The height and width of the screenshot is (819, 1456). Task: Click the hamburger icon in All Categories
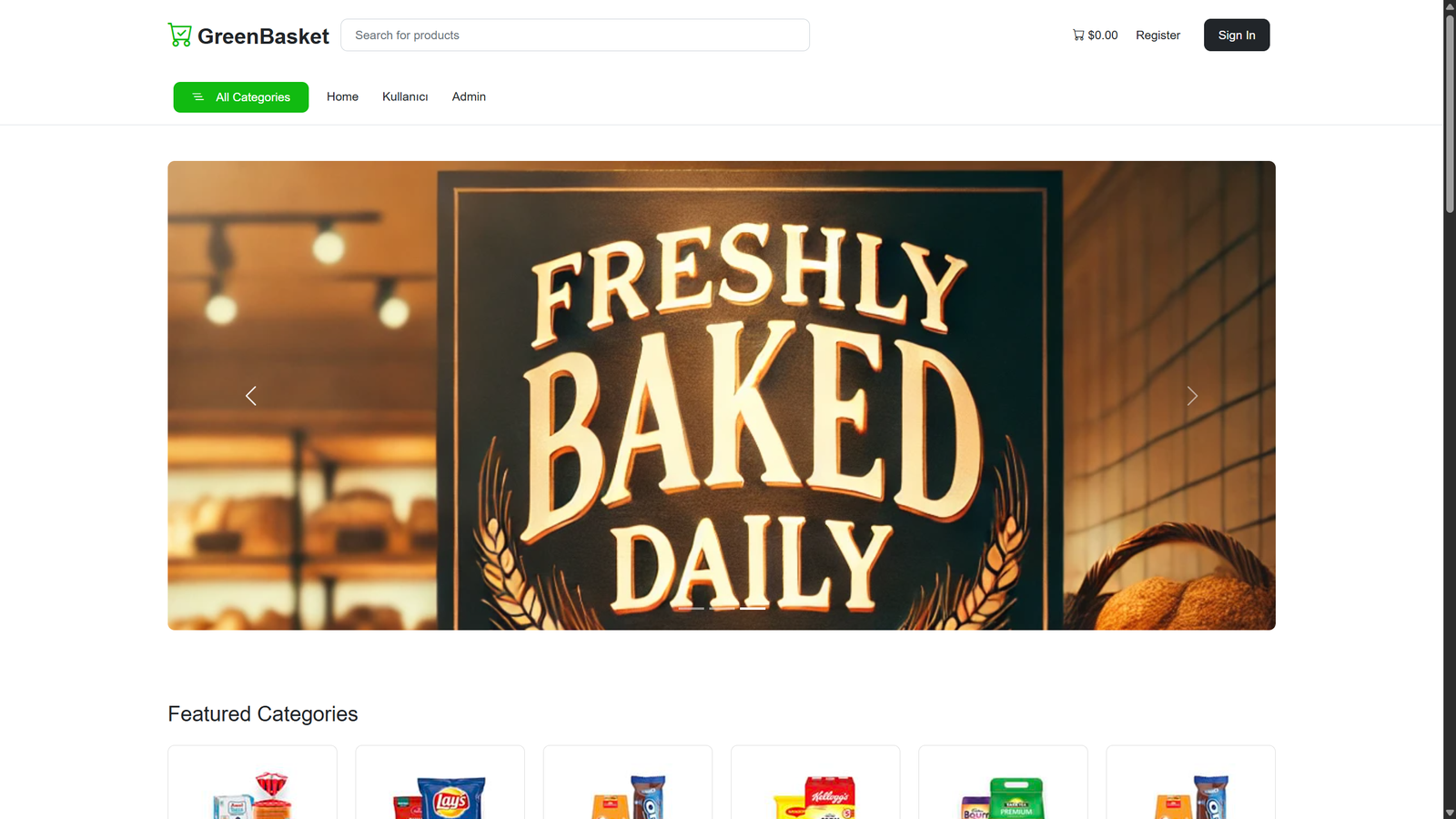tap(197, 96)
